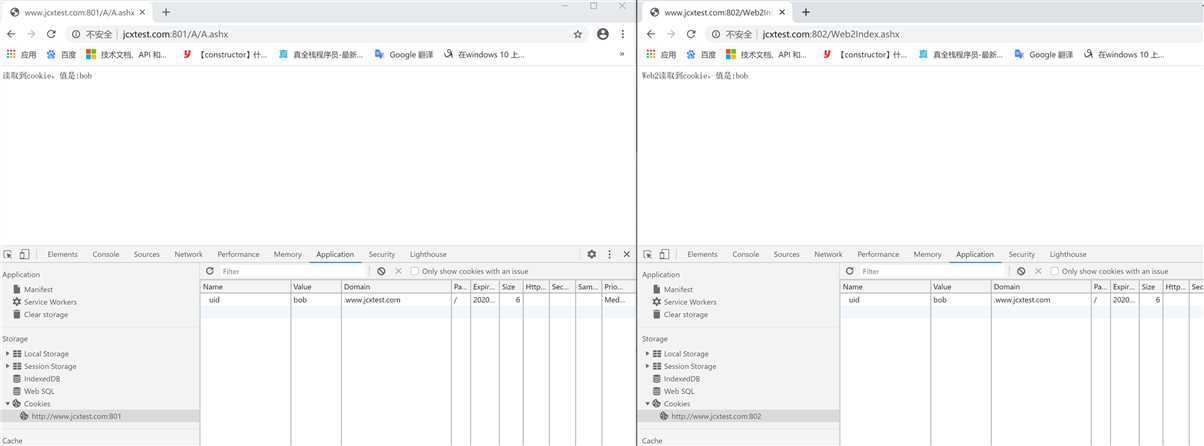
Task: Activate element inspector in left DevTools
Action: pyautogui.click(x=8, y=254)
